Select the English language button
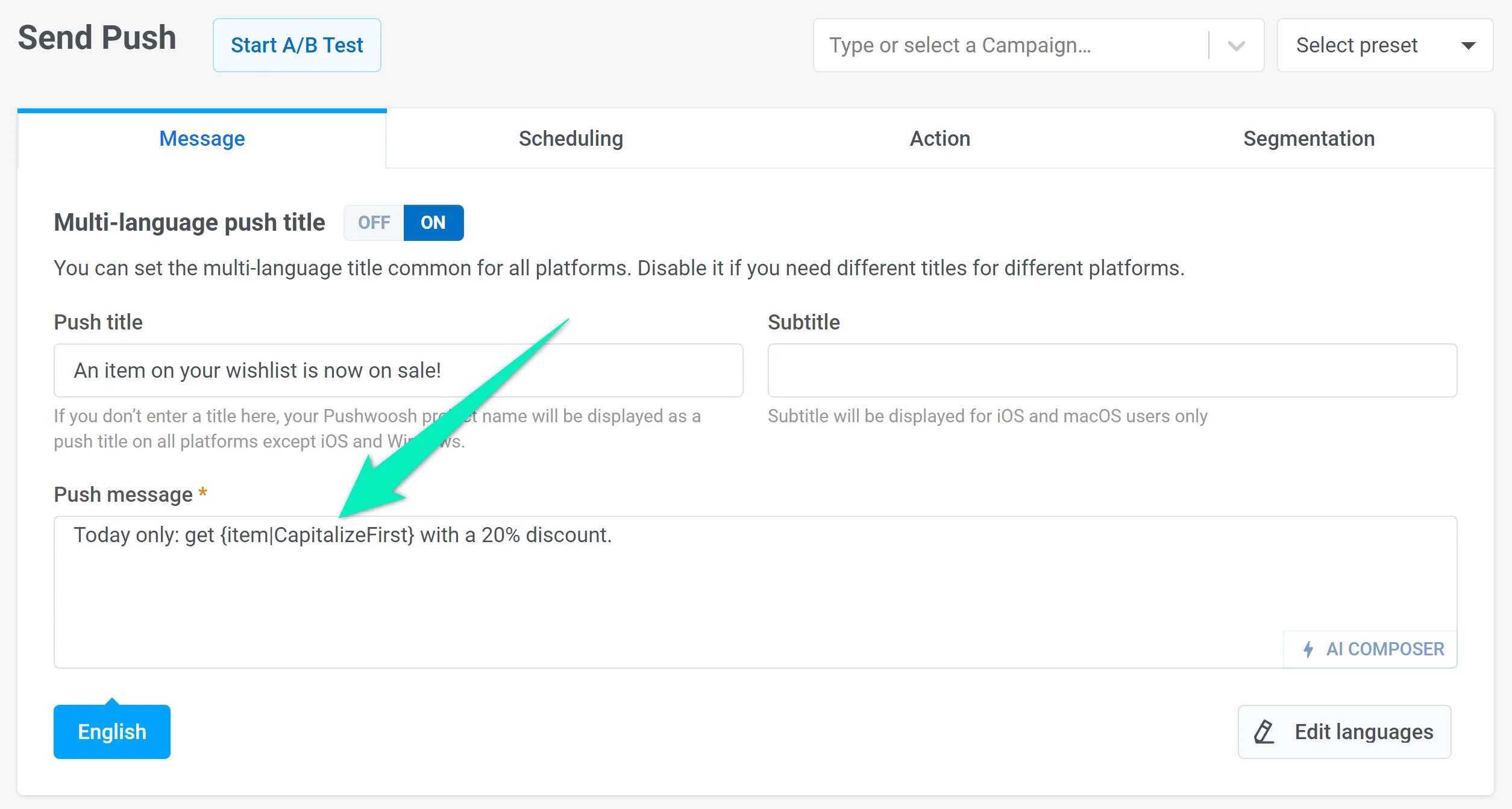The image size is (1512, 809). pyautogui.click(x=111, y=731)
